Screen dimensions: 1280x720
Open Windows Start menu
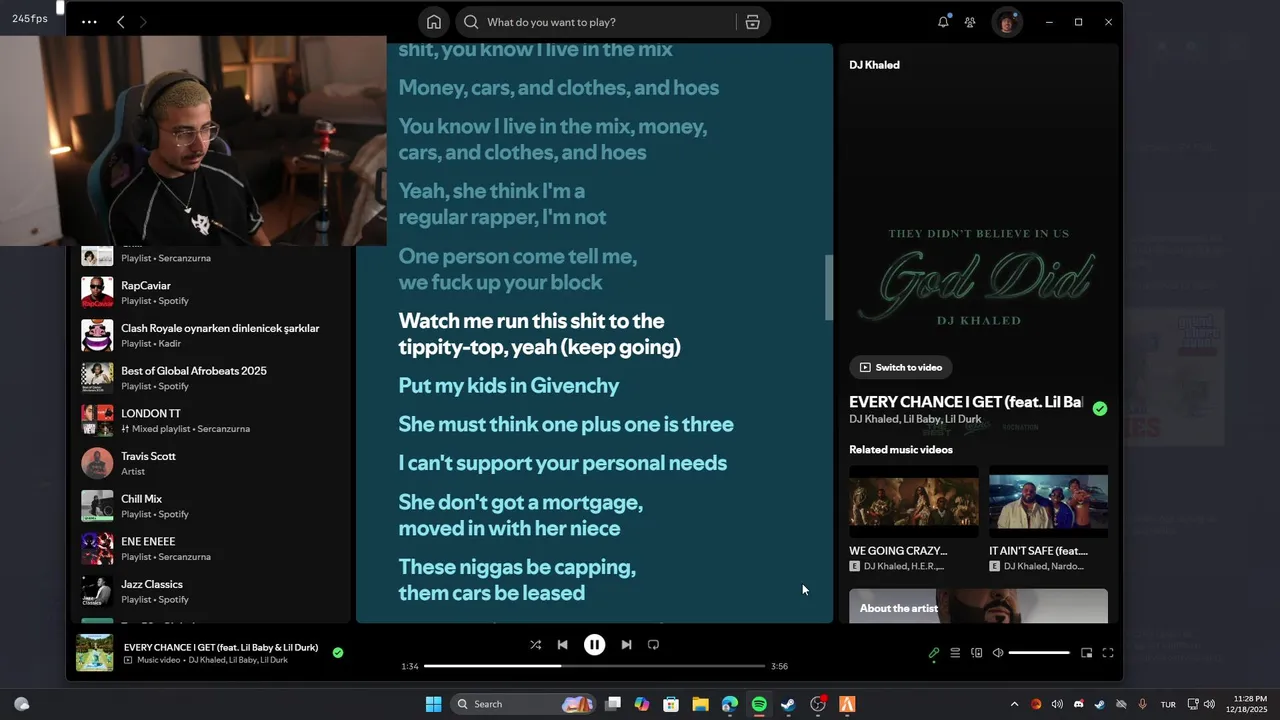click(434, 704)
